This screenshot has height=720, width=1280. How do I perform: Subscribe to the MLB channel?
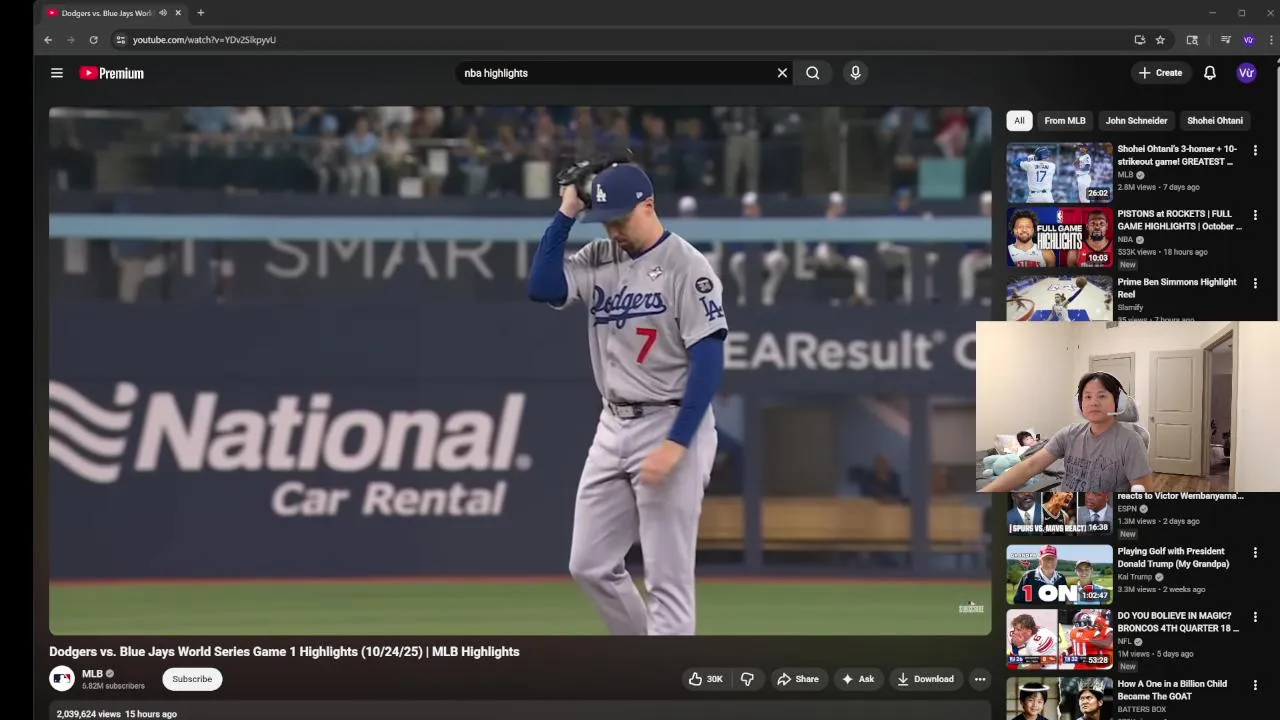[x=192, y=679]
